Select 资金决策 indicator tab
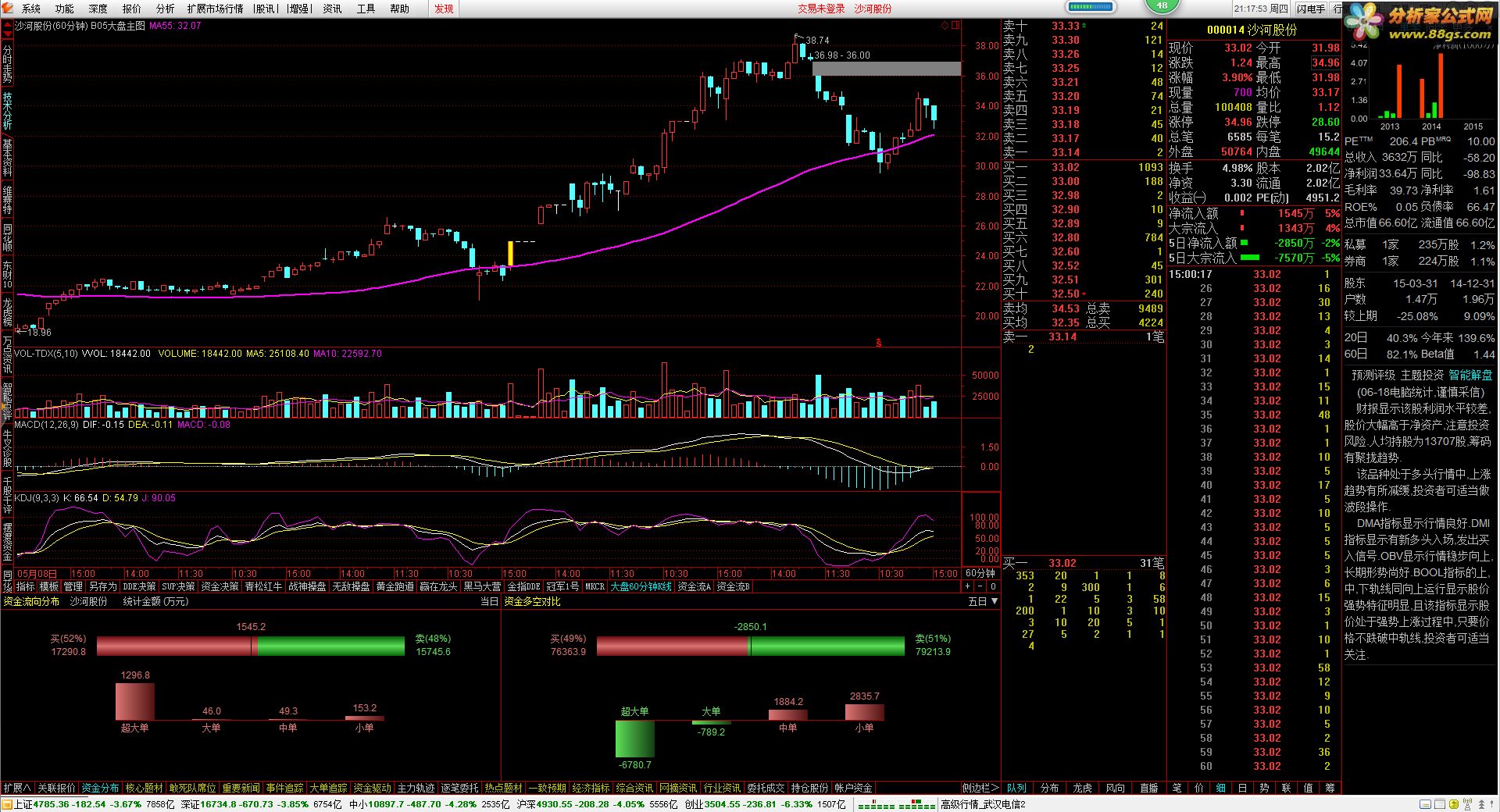The height and width of the screenshot is (812, 1500). coord(220,586)
